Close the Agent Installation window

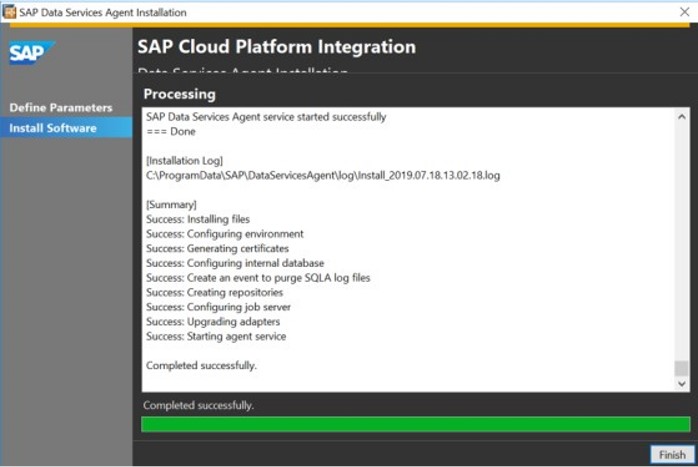pos(684,12)
